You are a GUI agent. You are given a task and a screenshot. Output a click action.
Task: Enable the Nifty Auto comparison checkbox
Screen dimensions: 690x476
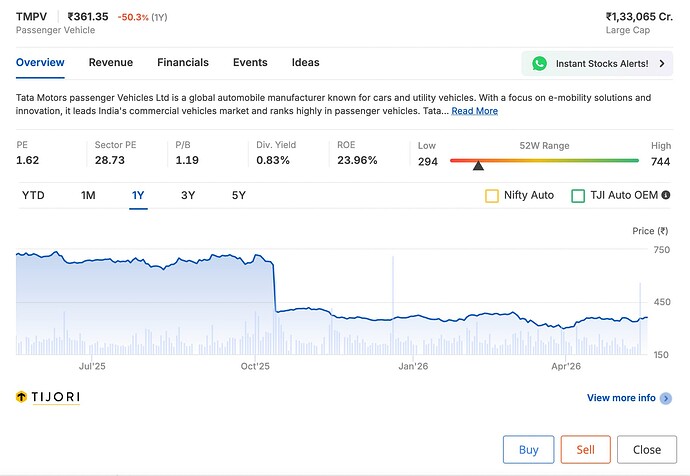(492, 196)
